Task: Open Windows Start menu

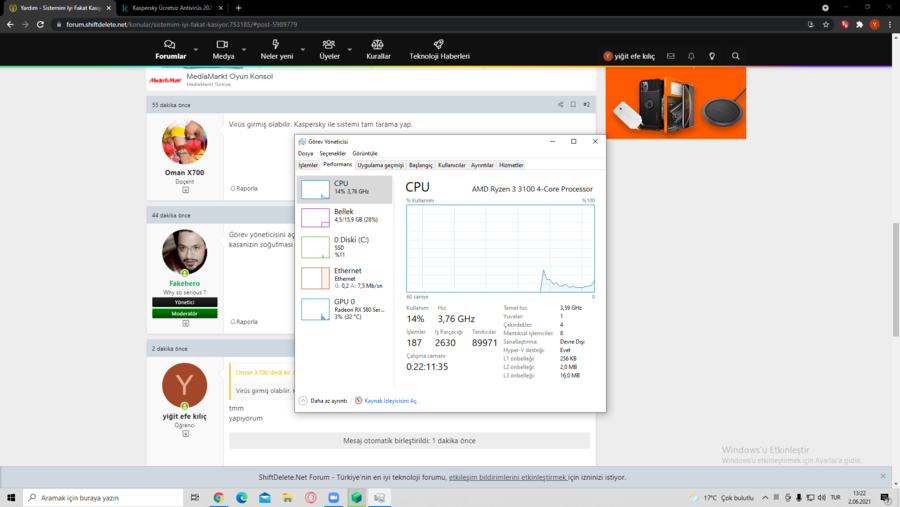Action: 11,497
